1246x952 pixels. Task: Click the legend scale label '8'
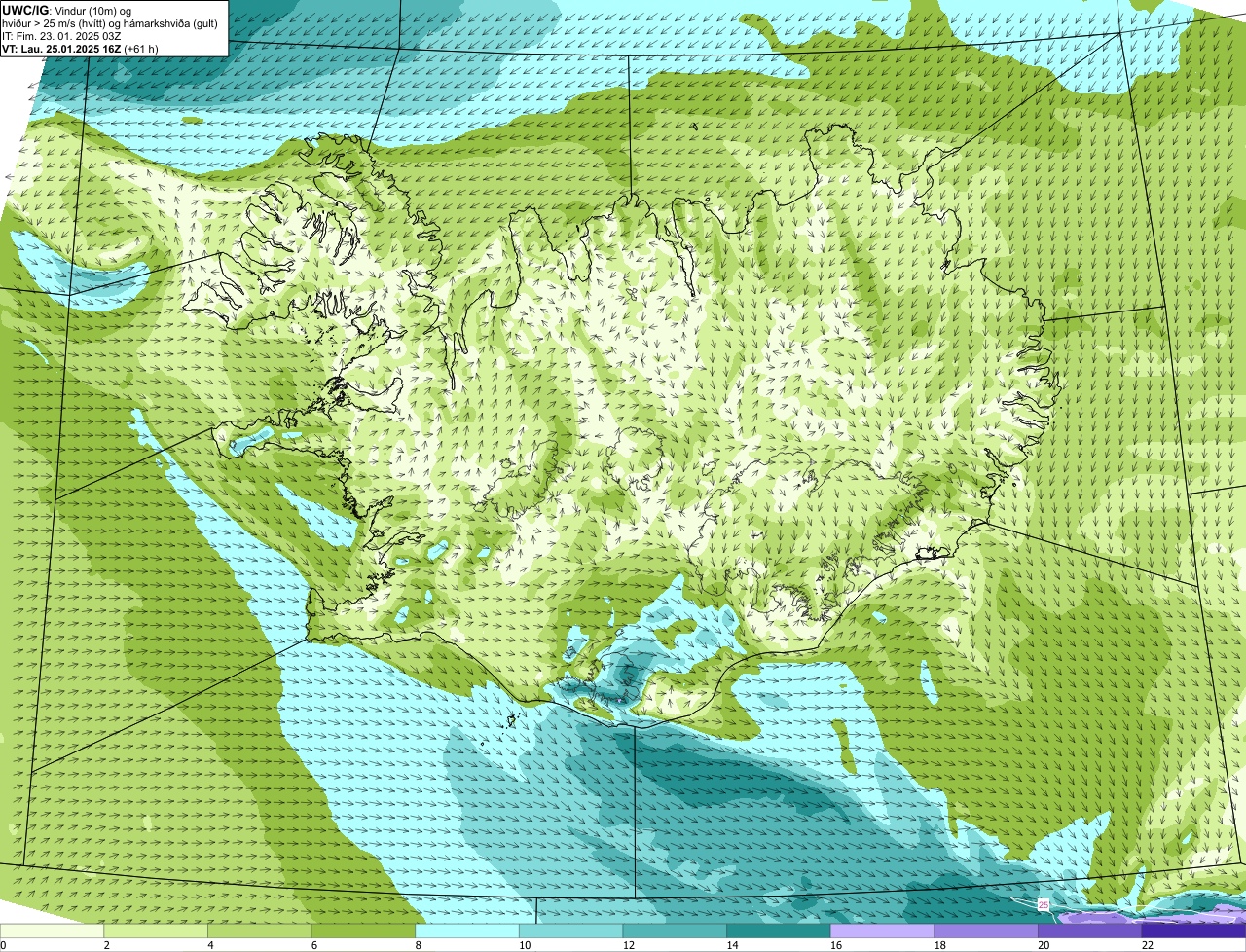coord(418,945)
